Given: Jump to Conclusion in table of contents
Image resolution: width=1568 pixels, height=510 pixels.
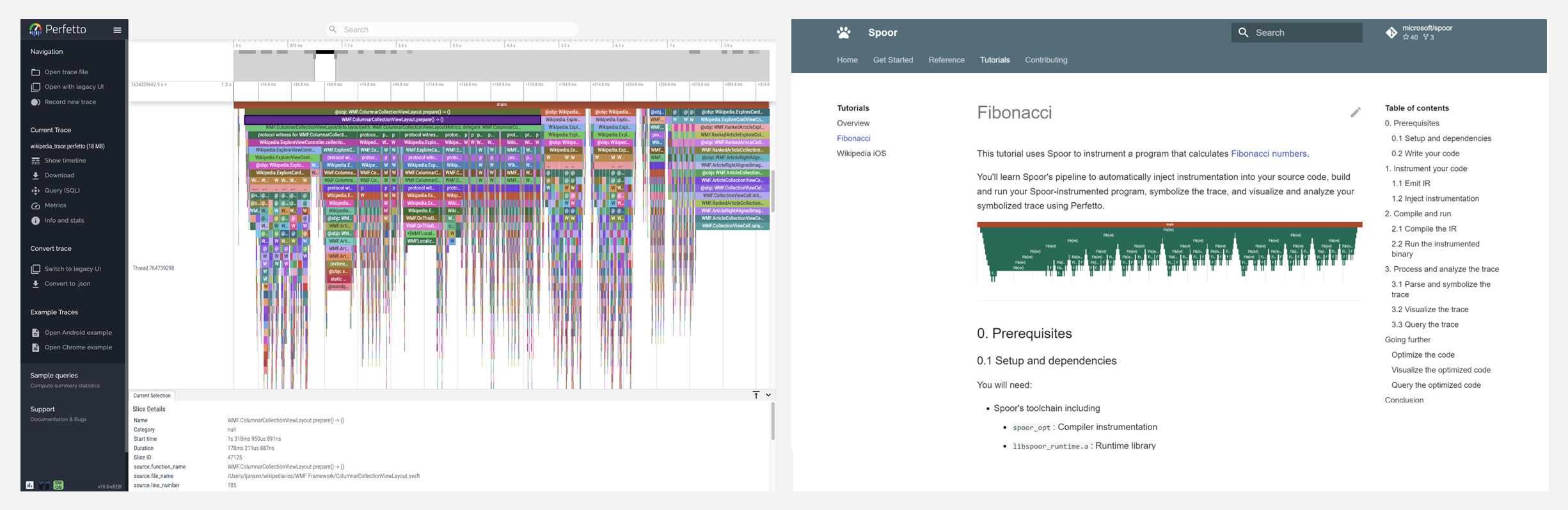Looking at the screenshot, I should point(1404,401).
